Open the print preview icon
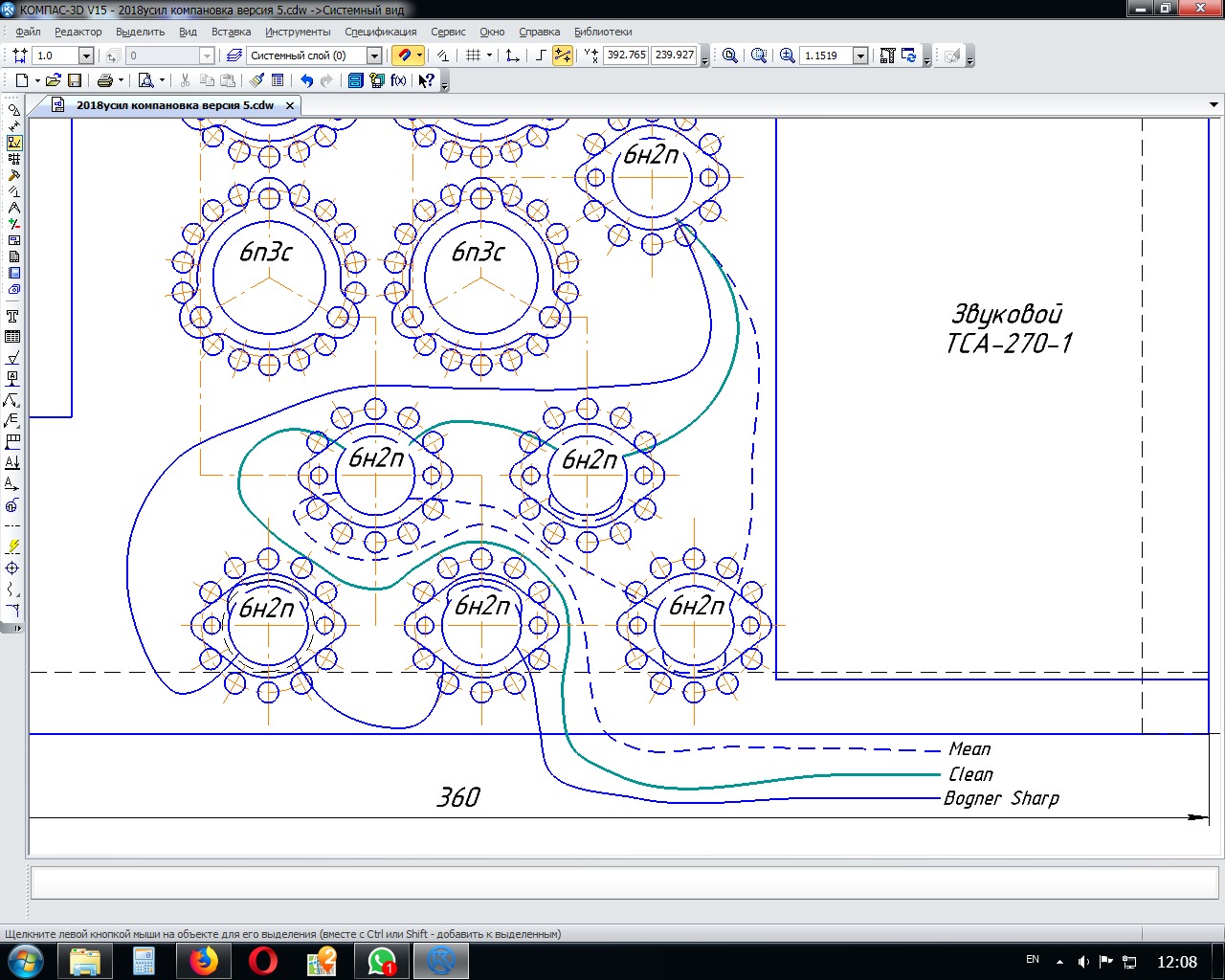Image resolution: width=1225 pixels, height=980 pixels. 145,80
